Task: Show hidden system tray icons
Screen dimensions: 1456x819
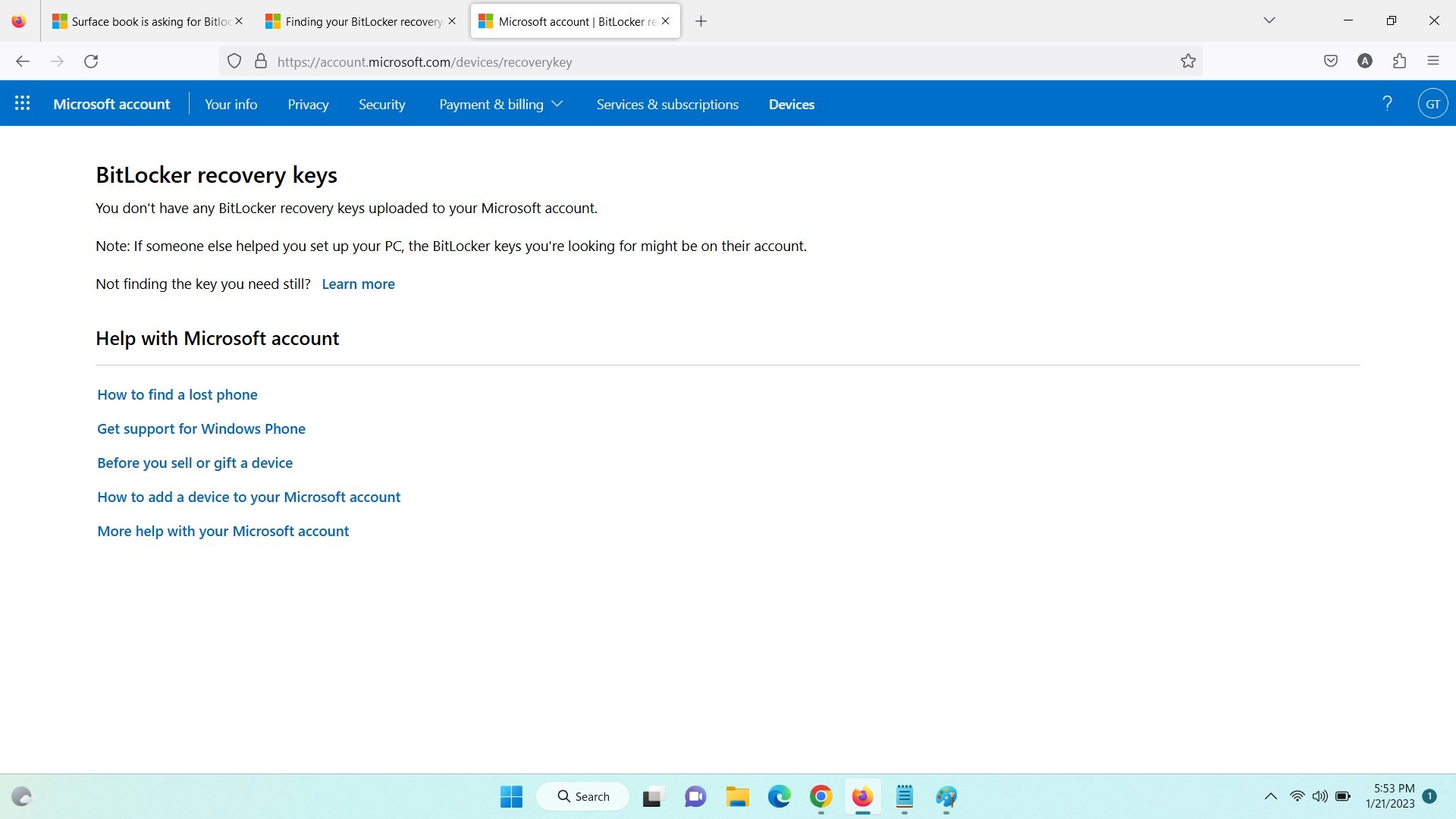Action: click(1270, 796)
